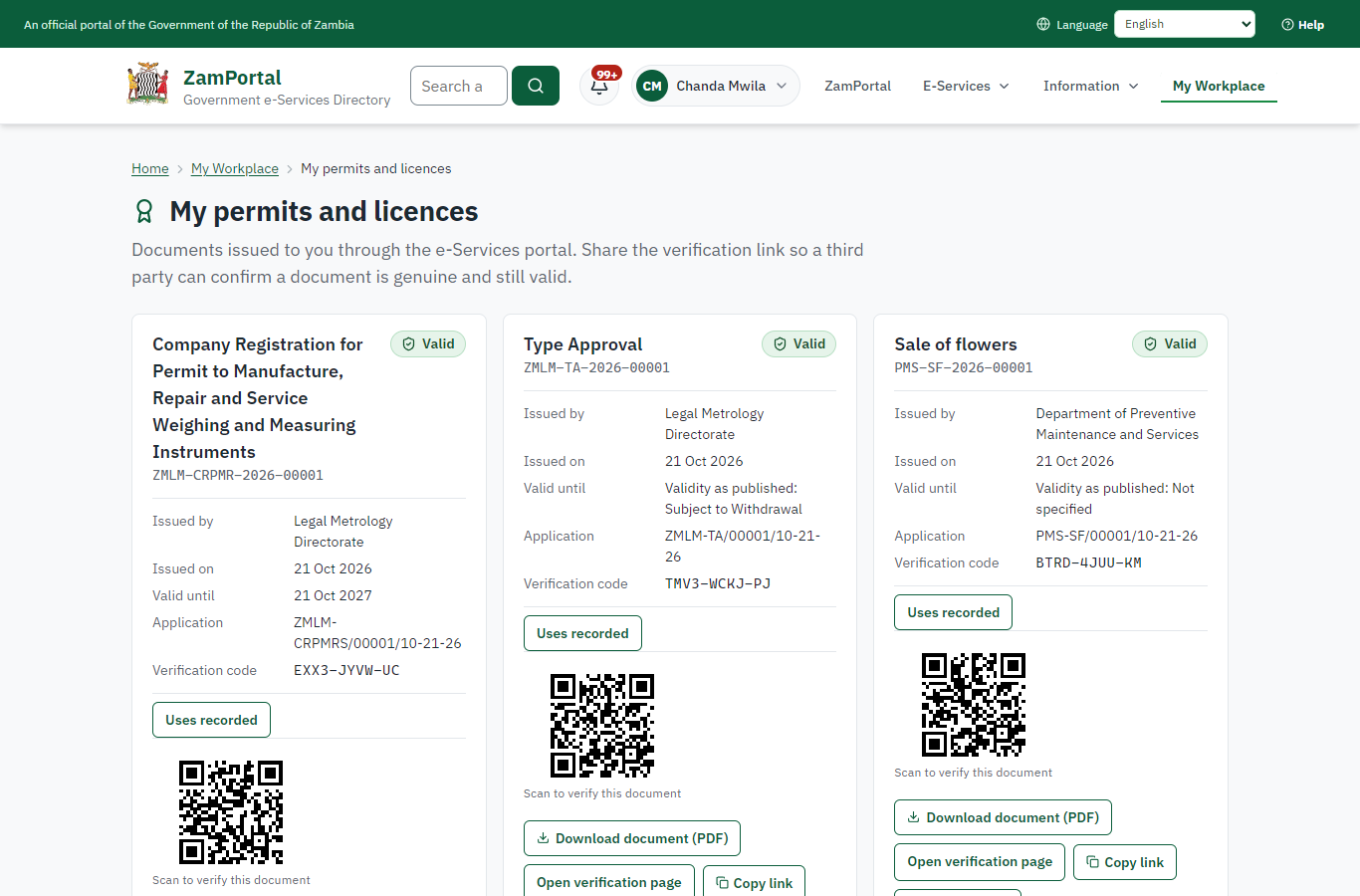Go to Home breadcrumb link
Image resolution: width=1360 pixels, height=896 pixels.
tap(150, 168)
